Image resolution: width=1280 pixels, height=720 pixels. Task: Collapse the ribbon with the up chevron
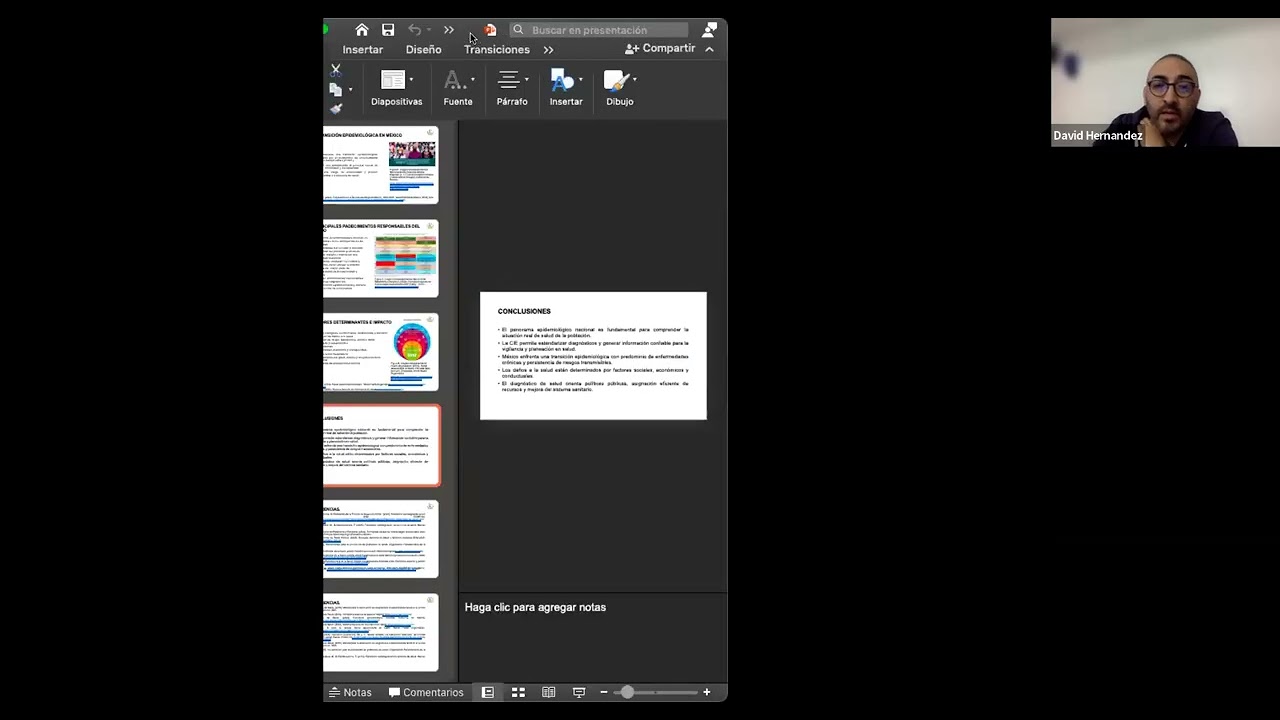[709, 49]
